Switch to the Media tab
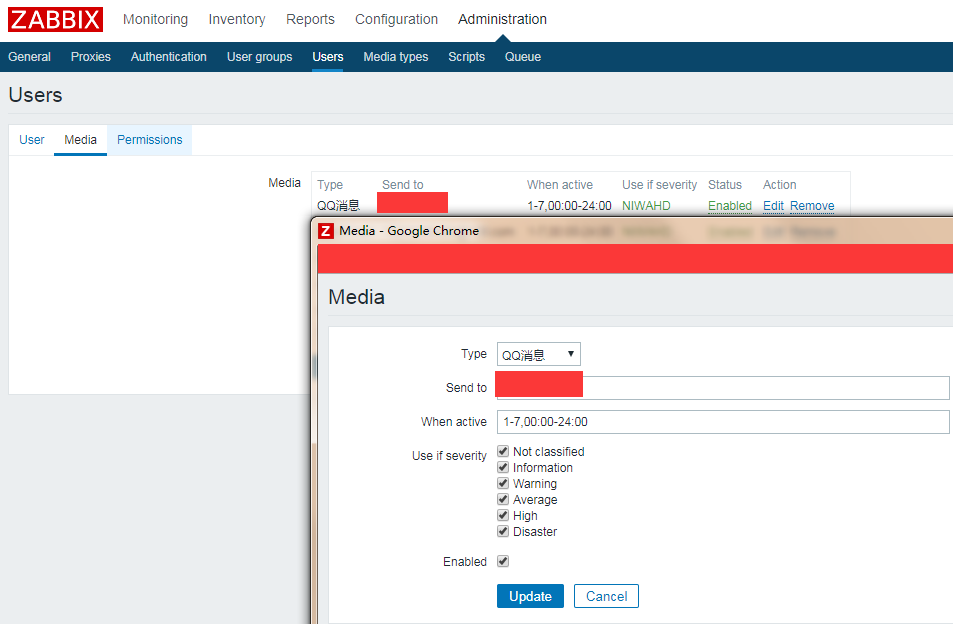 [x=80, y=140]
